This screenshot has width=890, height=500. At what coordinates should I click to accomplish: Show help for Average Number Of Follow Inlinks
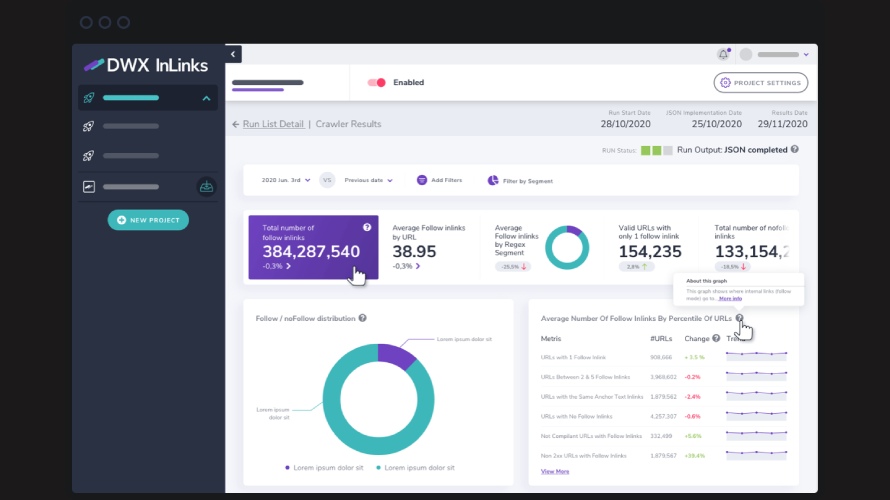click(x=739, y=318)
